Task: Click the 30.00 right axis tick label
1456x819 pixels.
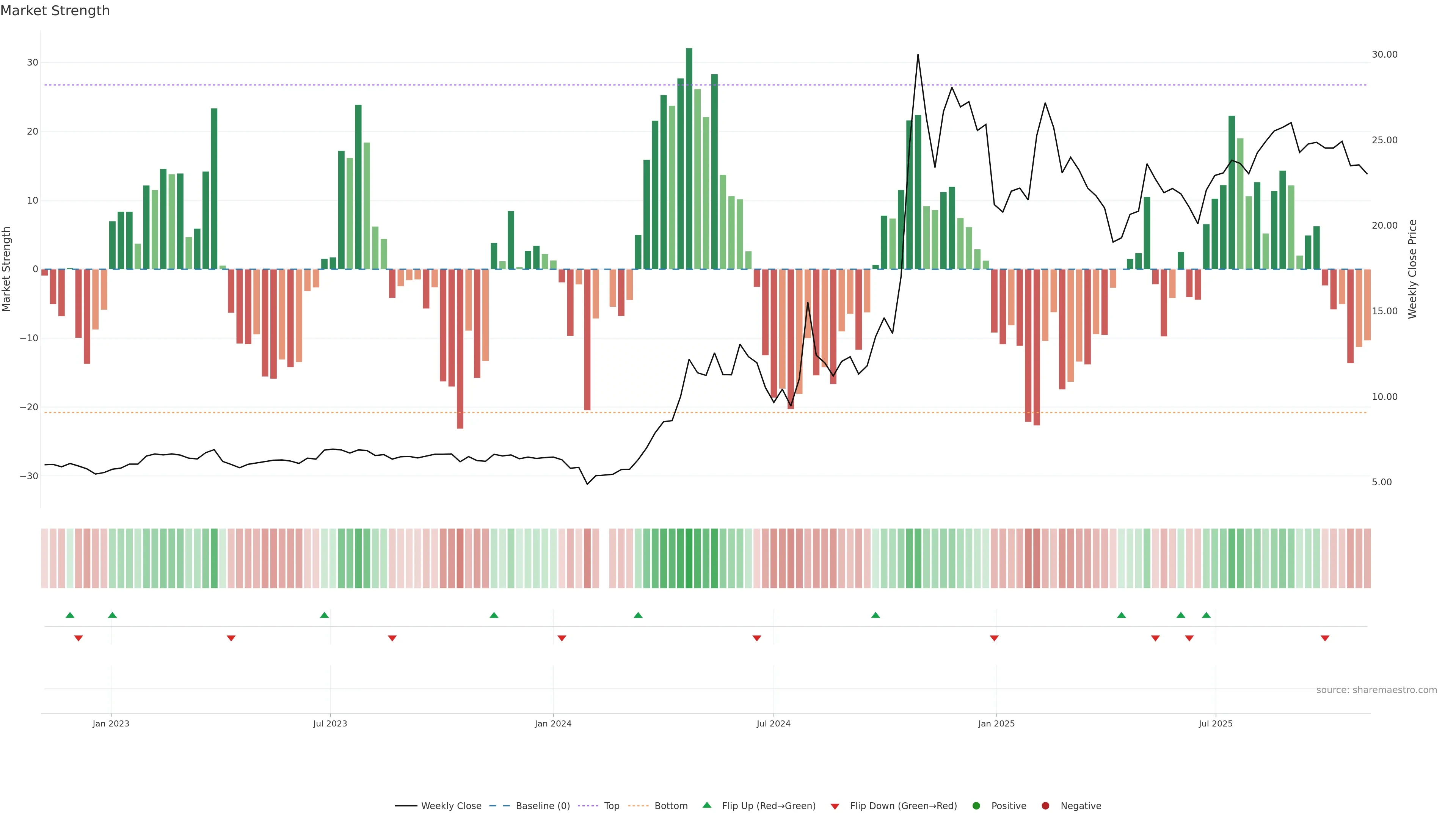Action: point(1384,54)
